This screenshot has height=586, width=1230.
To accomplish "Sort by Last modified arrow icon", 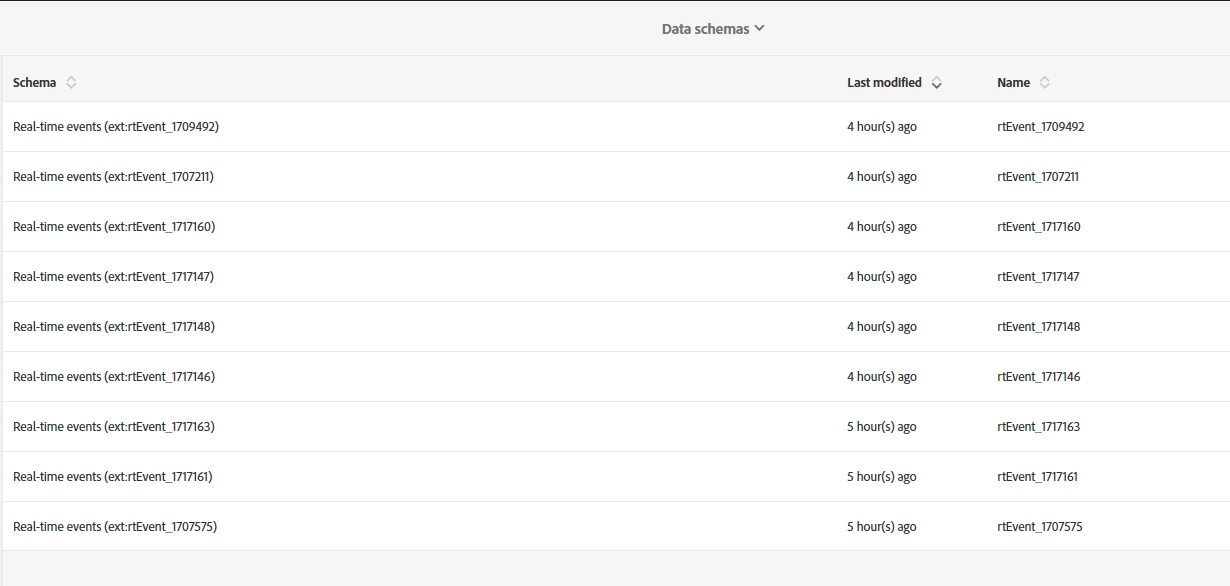I will (x=936, y=83).
